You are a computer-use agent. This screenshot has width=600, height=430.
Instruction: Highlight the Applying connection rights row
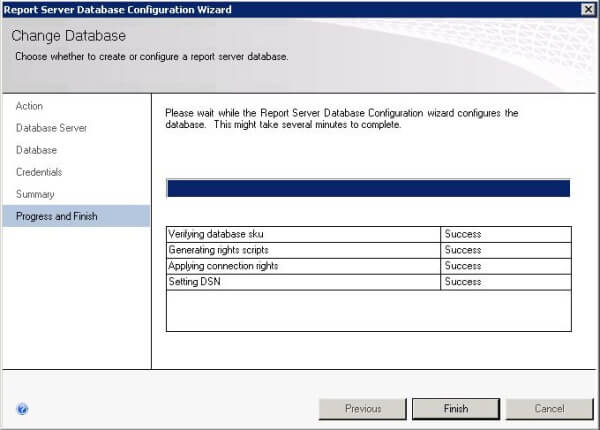coord(304,266)
